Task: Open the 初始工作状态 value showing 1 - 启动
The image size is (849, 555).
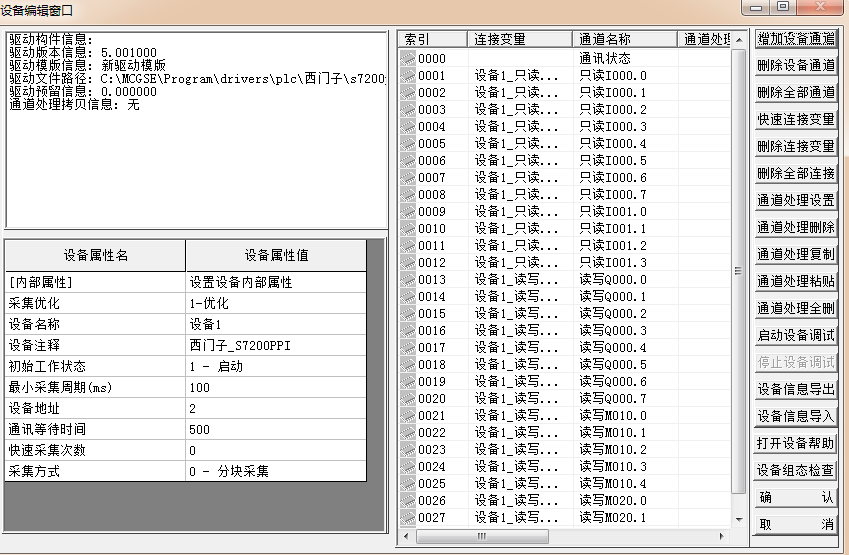Action: click(x=275, y=366)
